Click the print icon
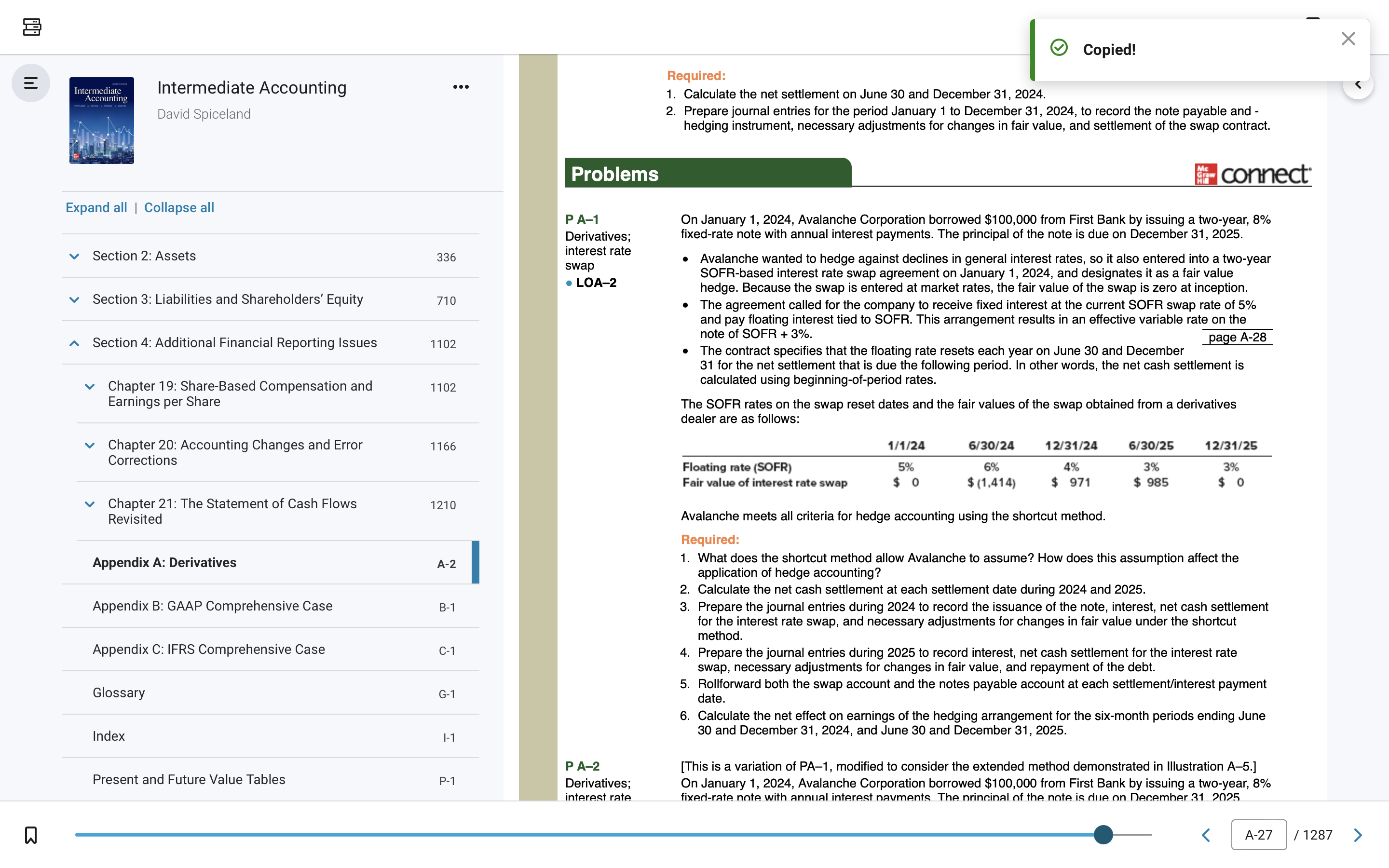This screenshot has height=868, width=1389. pos(31,27)
